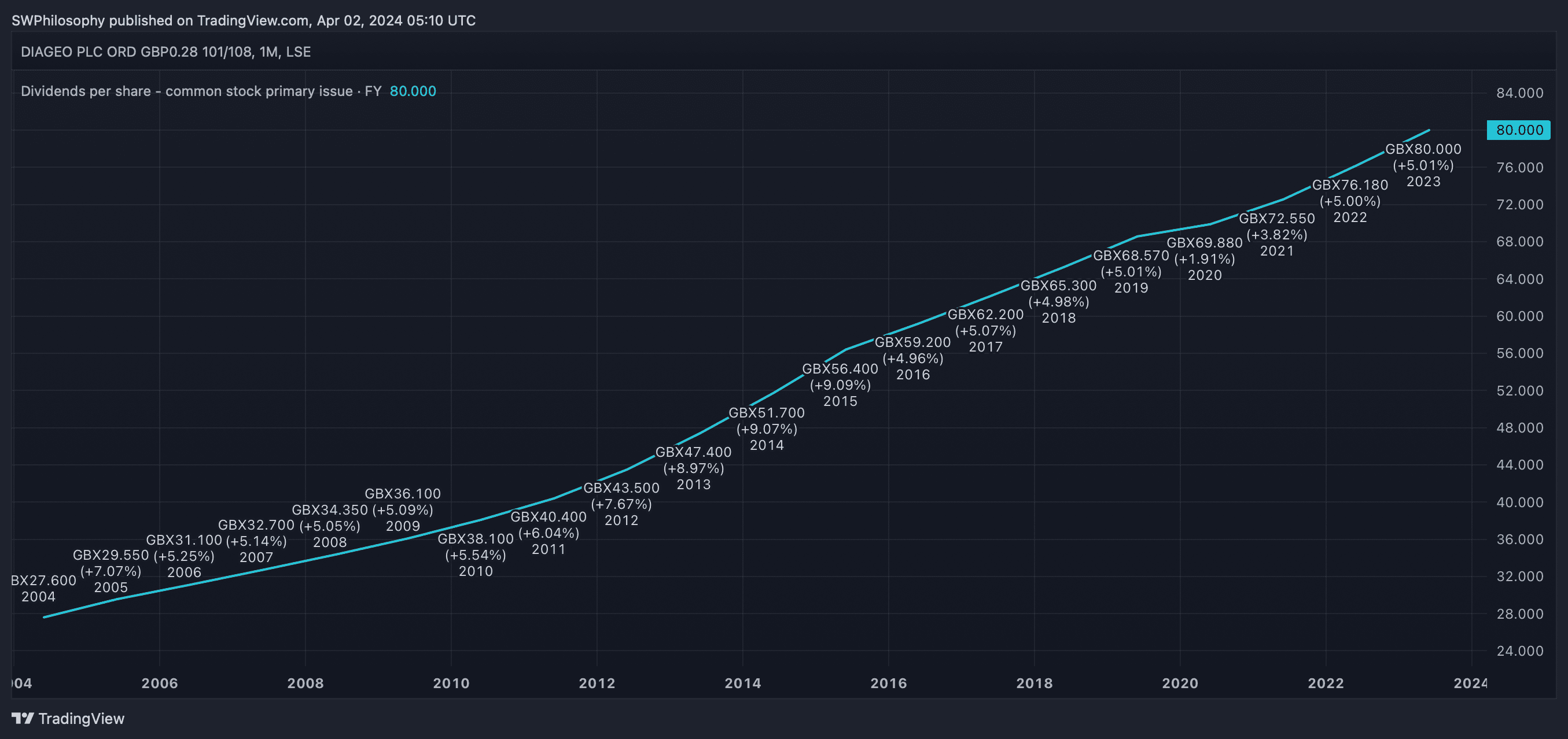Viewport: 1568px width, 739px height.
Task: Click the 84.000 price scale label
Action: point(1520,93)
